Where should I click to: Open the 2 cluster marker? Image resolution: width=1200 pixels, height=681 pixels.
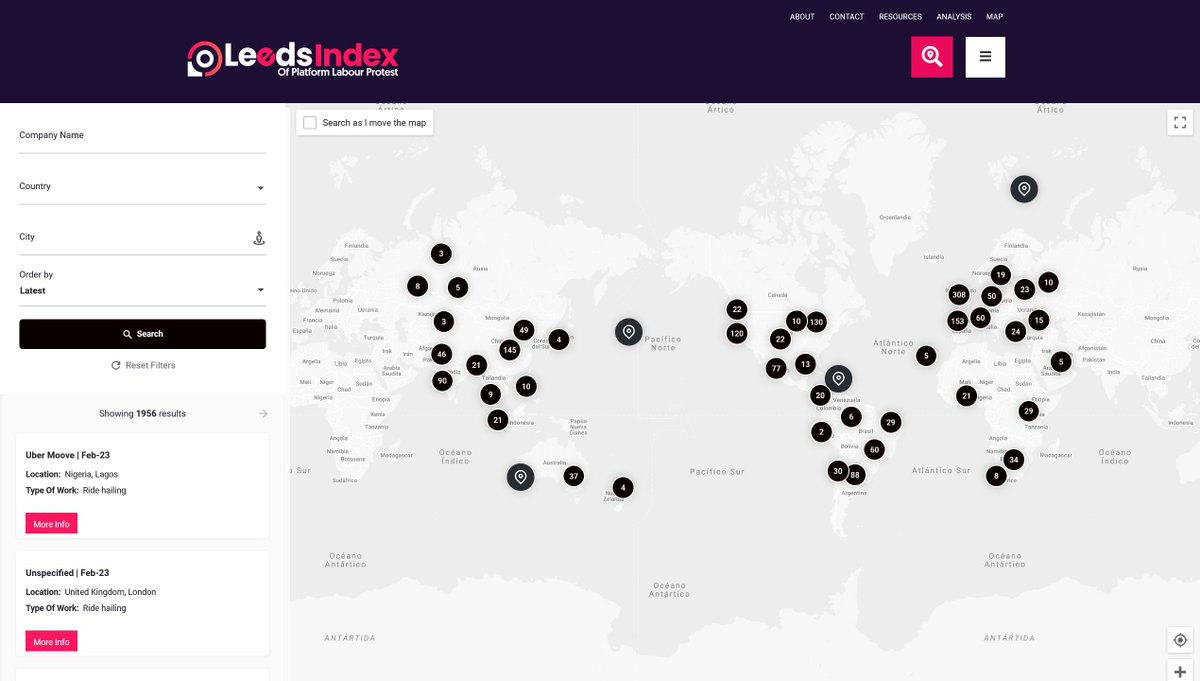(x=821, y=432)
